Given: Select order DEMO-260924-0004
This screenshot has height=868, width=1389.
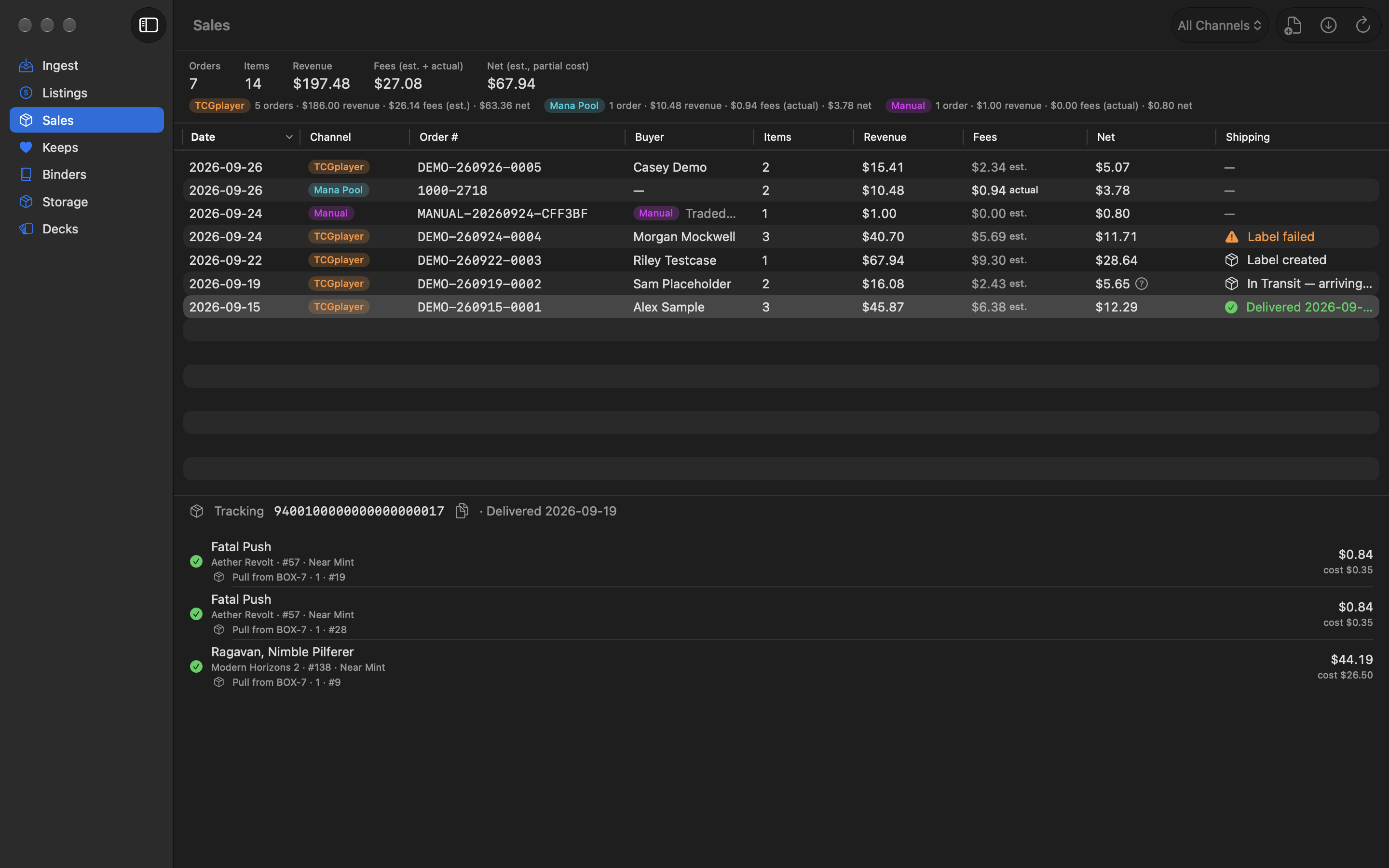Looking at the screenshot, I should 781,236.
